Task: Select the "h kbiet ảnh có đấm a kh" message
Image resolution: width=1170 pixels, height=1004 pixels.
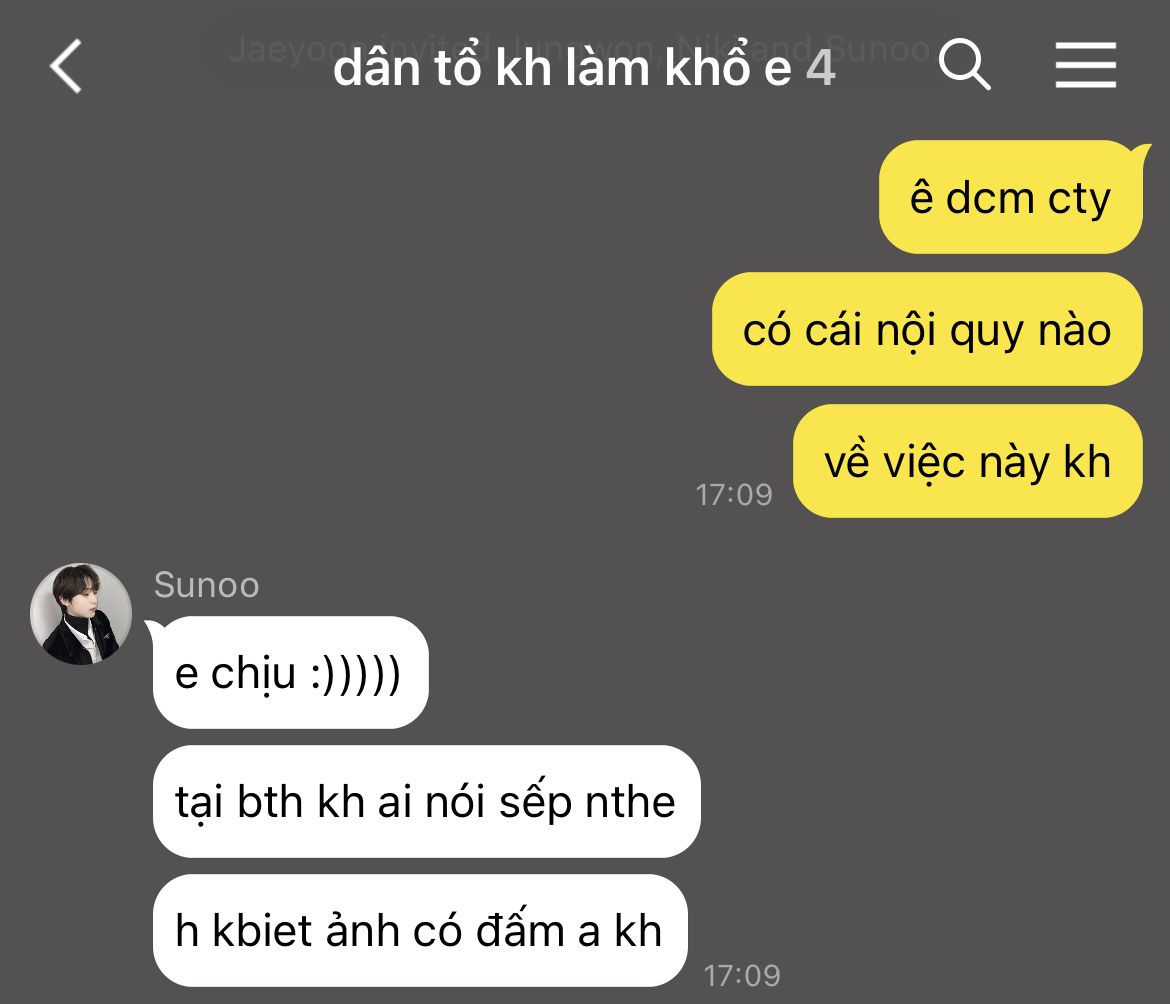Action: tap(419, 931)
